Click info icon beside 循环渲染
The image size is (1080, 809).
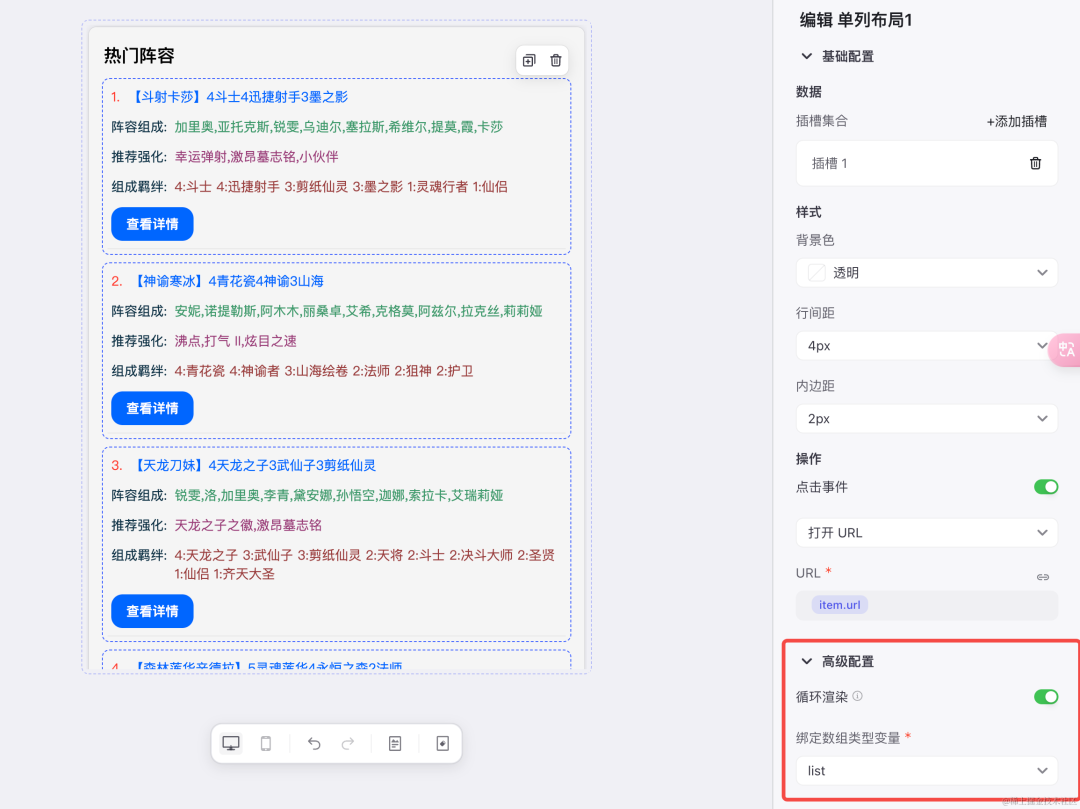click(x=858, y=696)
